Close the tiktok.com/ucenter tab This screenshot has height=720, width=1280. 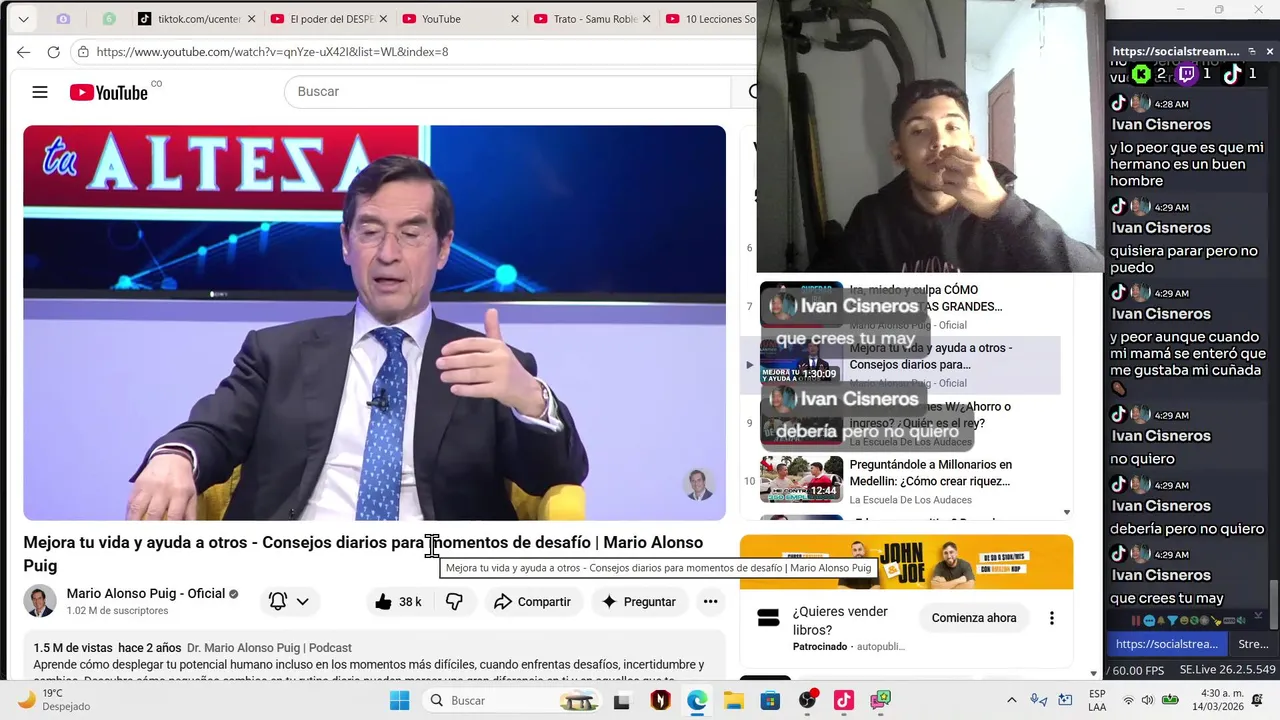tap(251, 19)
